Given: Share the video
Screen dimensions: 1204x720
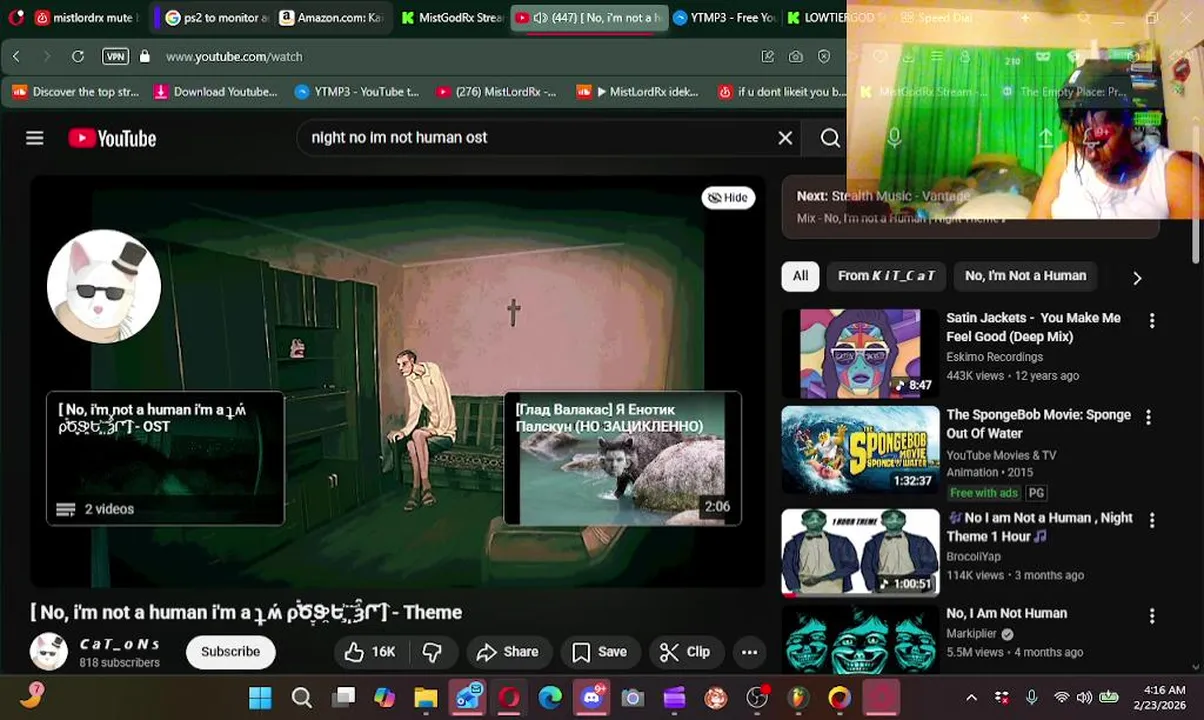Looking at the screenshot, I should (x=508, y=652).
